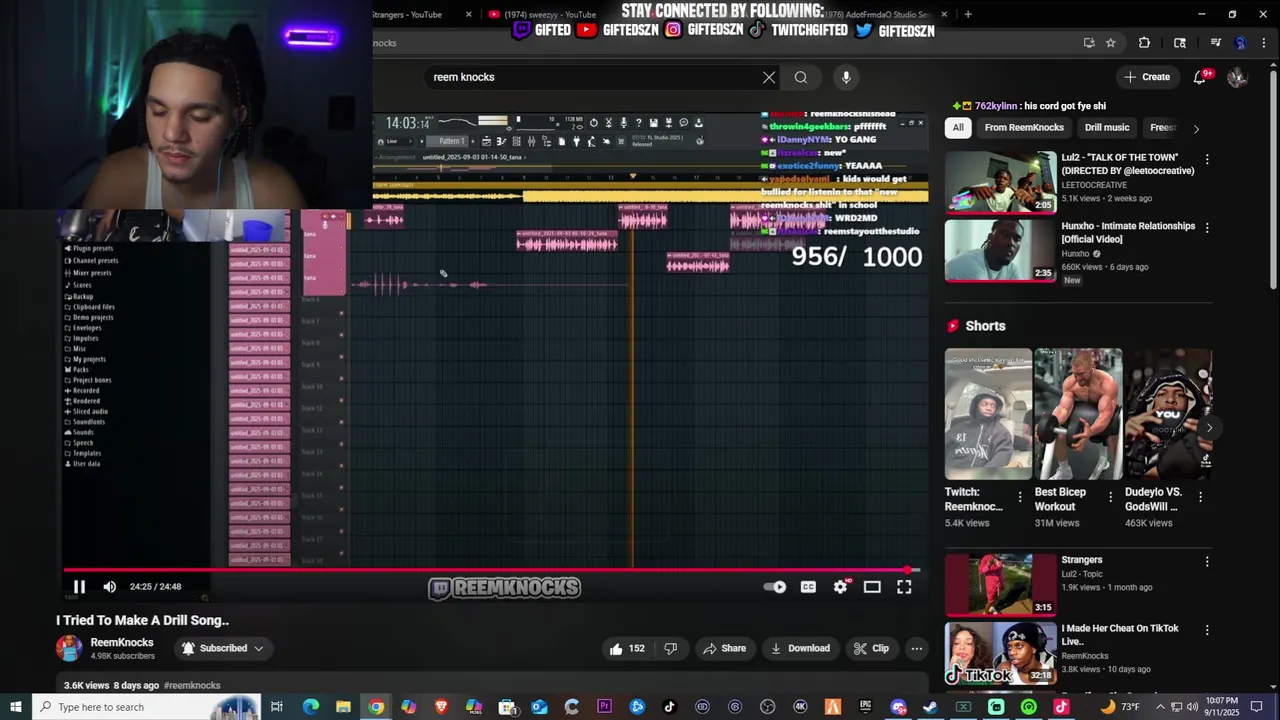Show next Shorts with the arrow
Screen dimensions: 1280x720
[1209, 427]
